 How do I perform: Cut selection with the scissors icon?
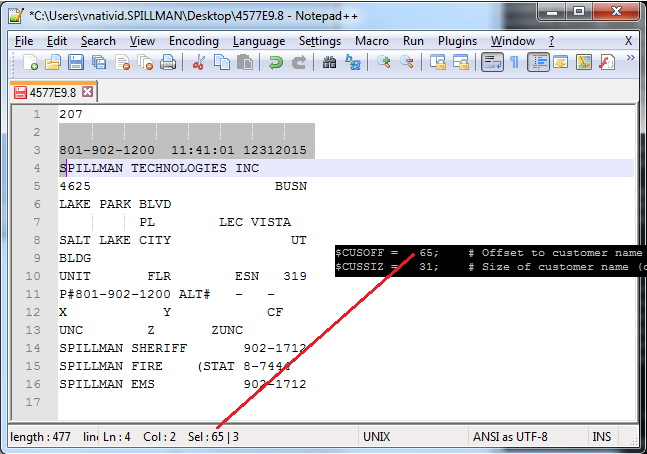(x=198, y=62)
